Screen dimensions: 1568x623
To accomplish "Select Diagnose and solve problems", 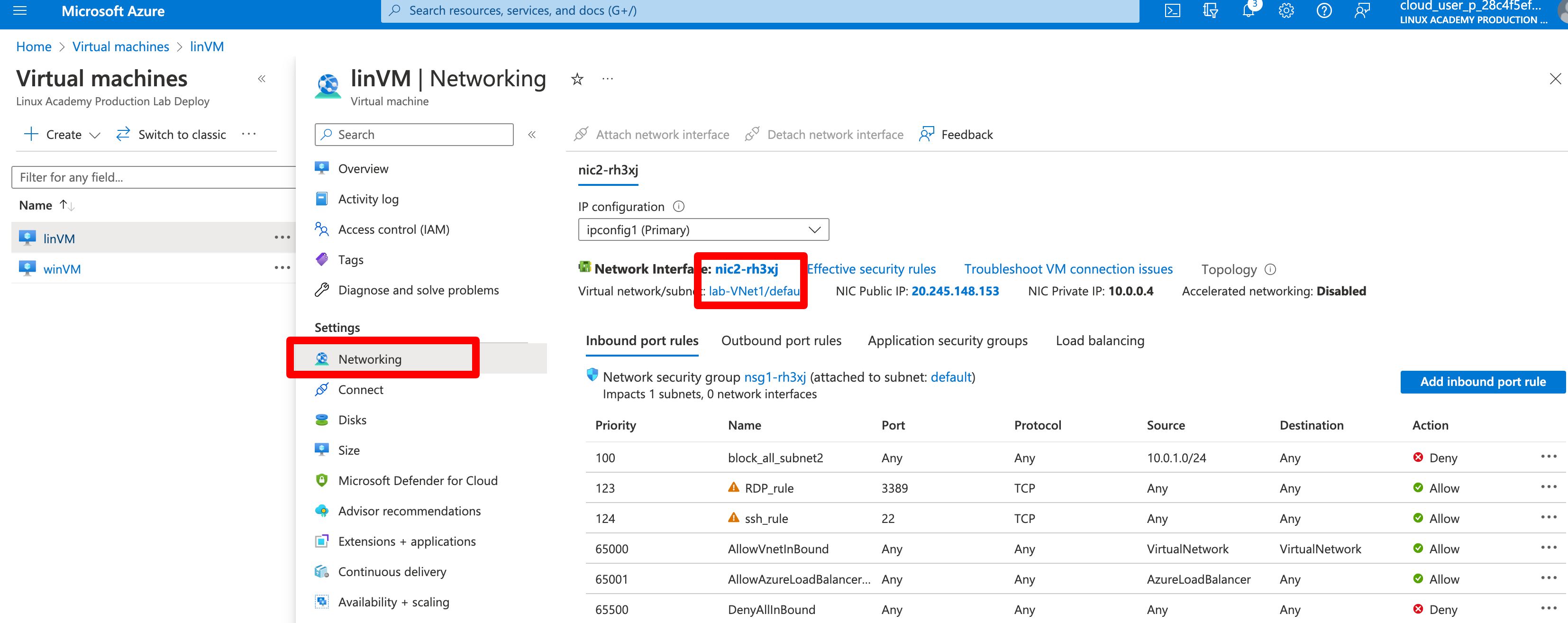I will 418,290.
